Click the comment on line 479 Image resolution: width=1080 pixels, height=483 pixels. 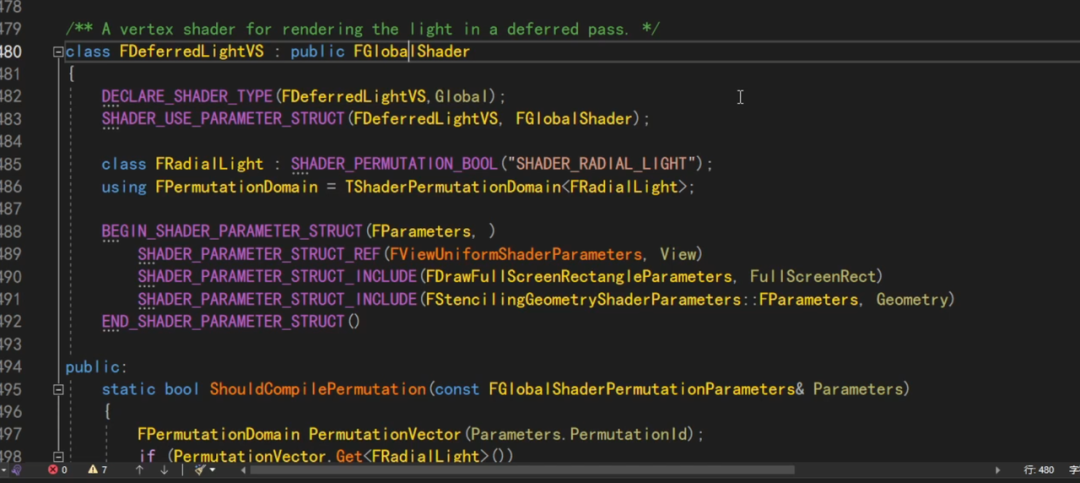point(363,29)
